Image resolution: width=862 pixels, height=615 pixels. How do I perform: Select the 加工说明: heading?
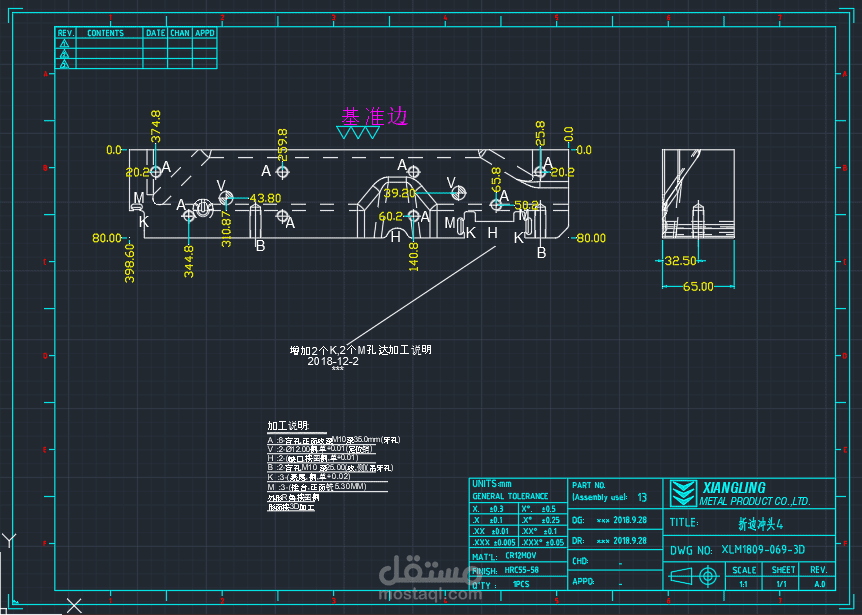(289, 425)
